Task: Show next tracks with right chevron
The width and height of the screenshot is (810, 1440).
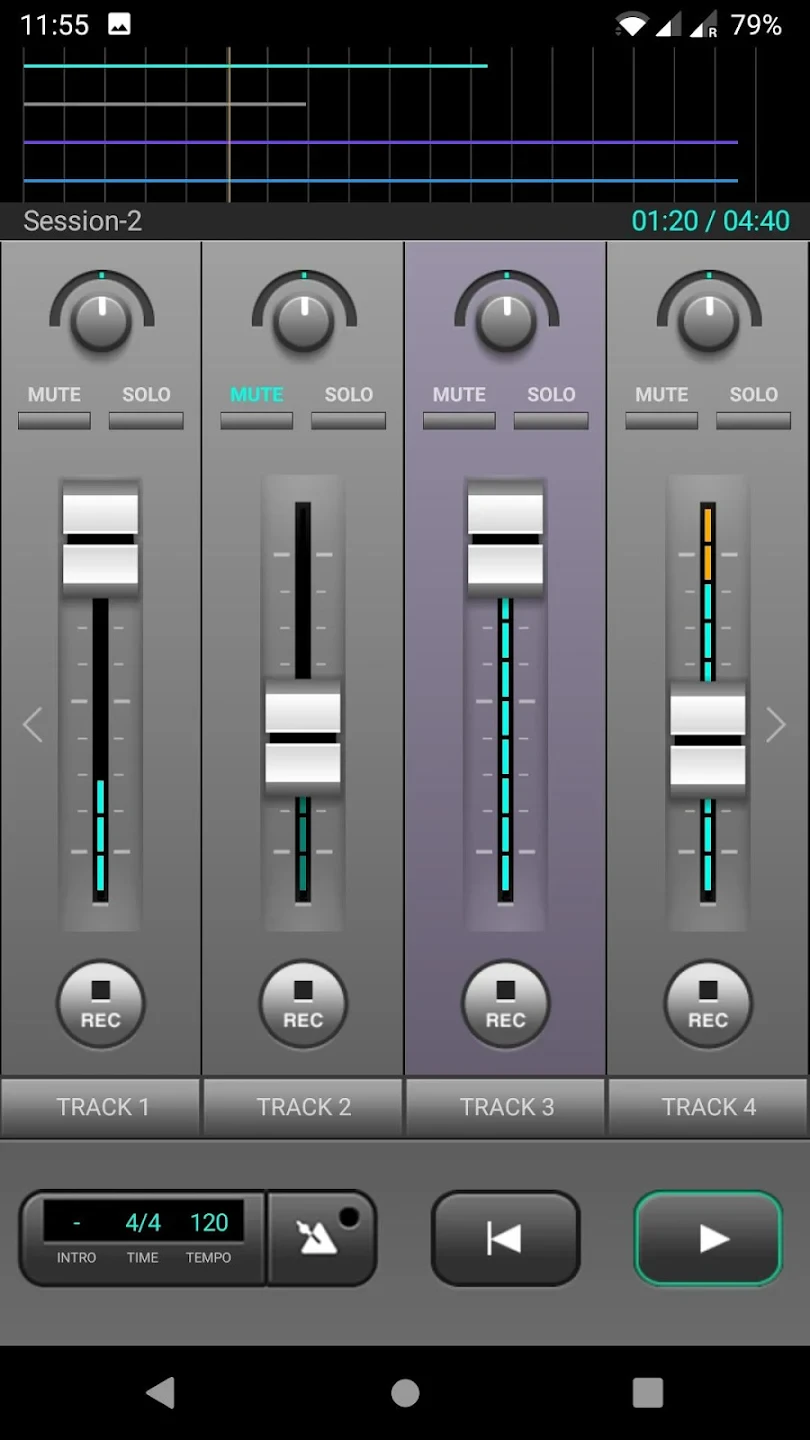Action: click(x=776, y=724)
